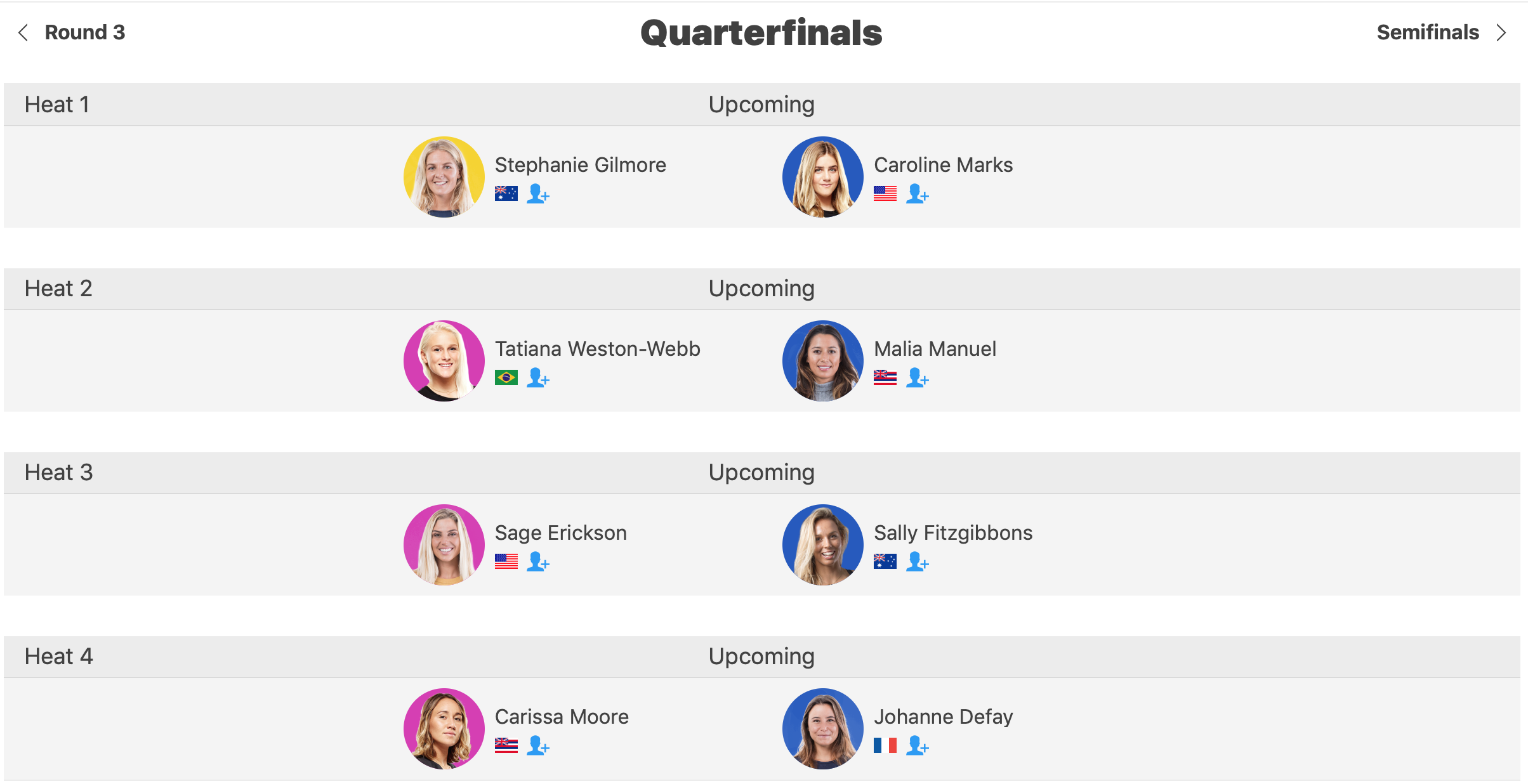Follow Johanne Defay using the add-person icon
Screen dimensions: 1528x784
917,745
